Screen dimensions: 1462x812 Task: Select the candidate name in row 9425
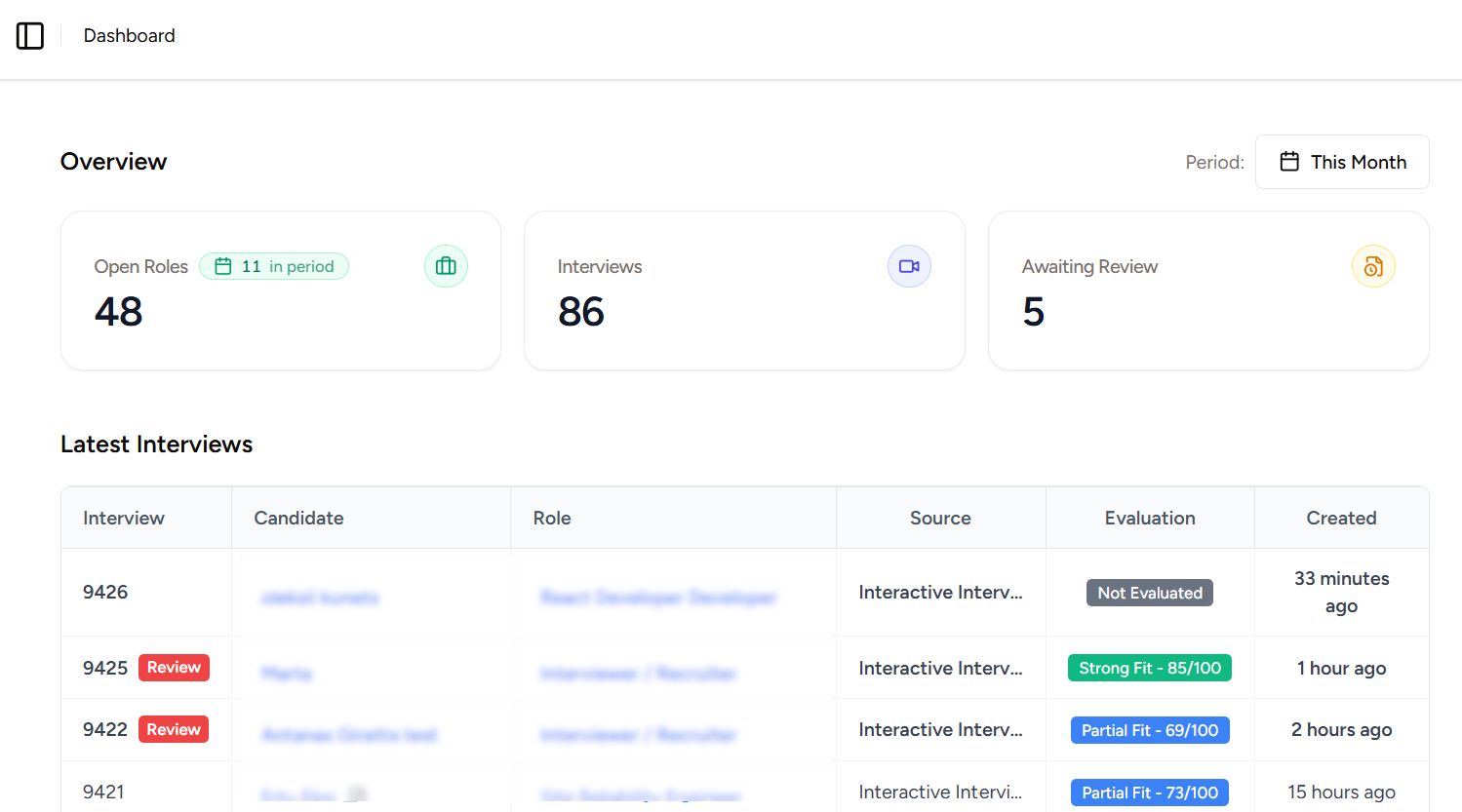click(286, 673)
